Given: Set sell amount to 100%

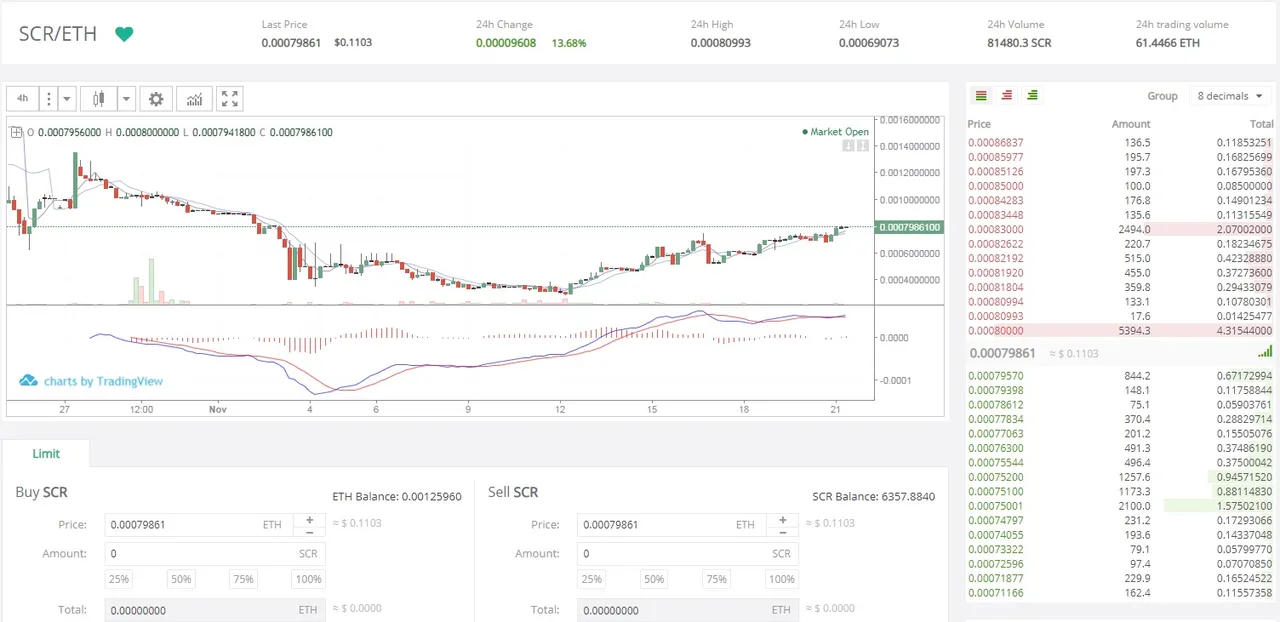Looking at the screenshot, I should coord(781,579).
